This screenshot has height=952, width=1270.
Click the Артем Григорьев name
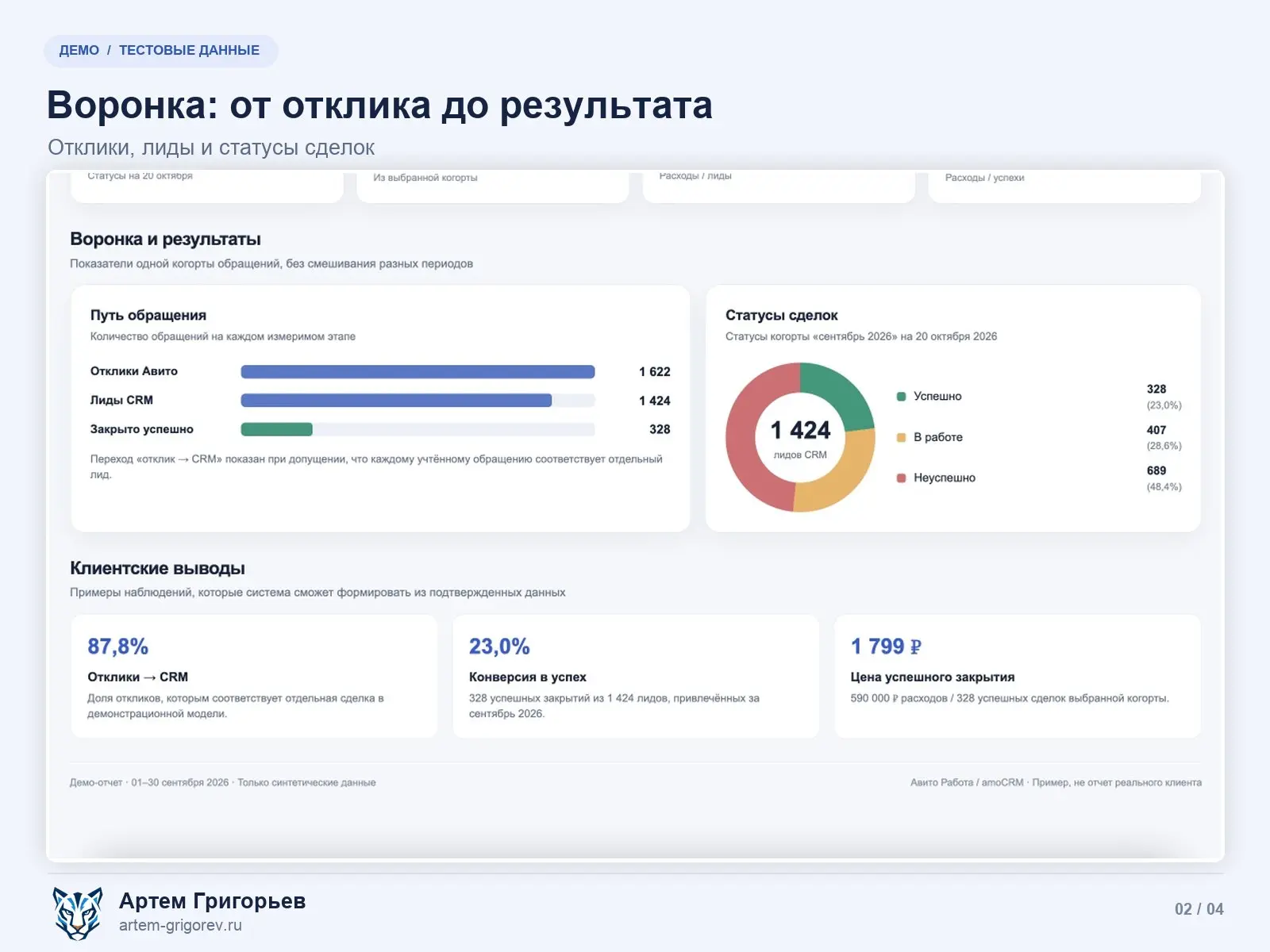(x=213, y=901)
